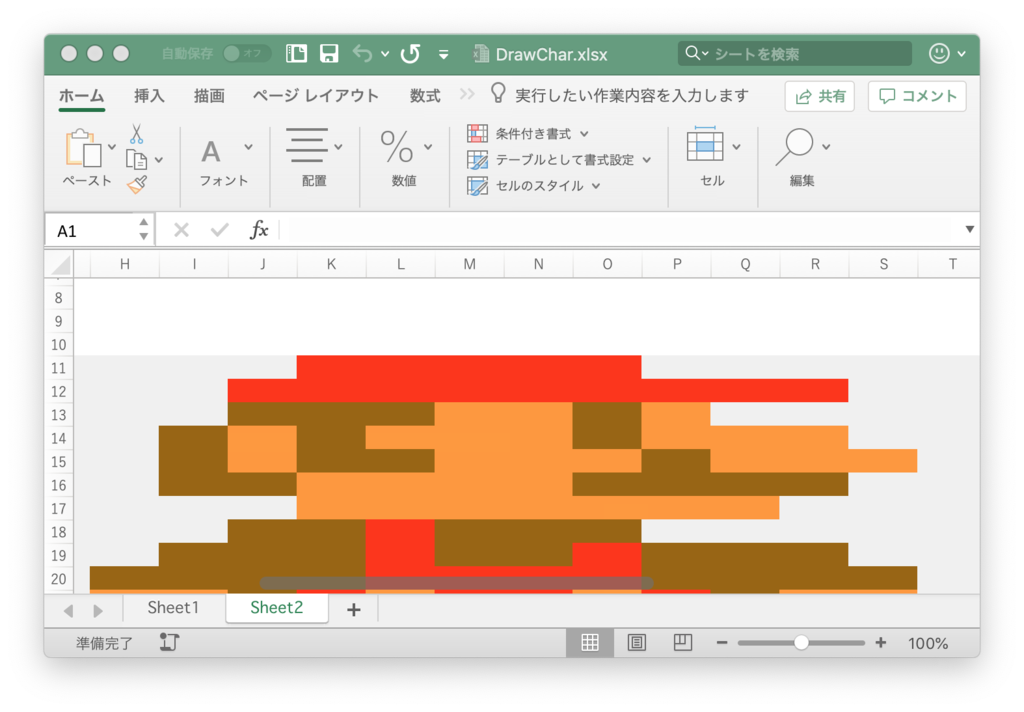Click the Cut scissors icon
The height and width of the screenshot is (712, 1024).
136,134
